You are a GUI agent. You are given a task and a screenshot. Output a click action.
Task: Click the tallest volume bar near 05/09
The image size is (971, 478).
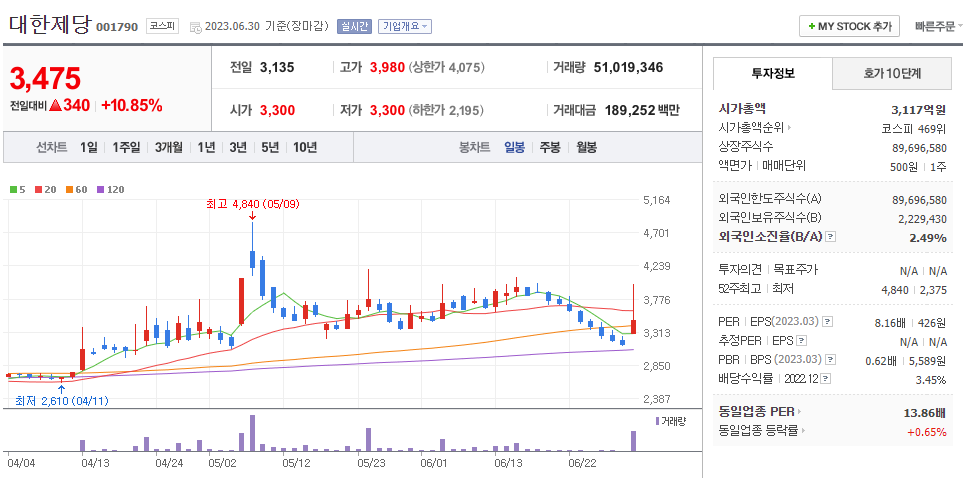click(252, 433)
